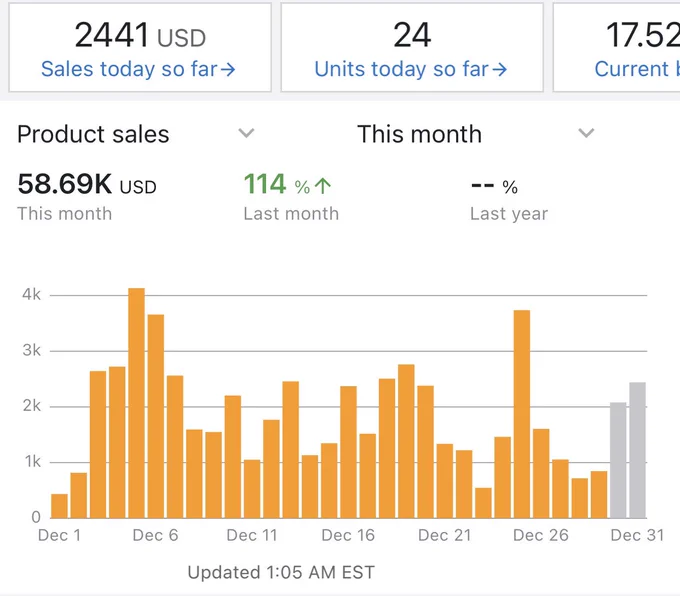
Task: Click the green up arrow trend icon
Action: [323, 186]
